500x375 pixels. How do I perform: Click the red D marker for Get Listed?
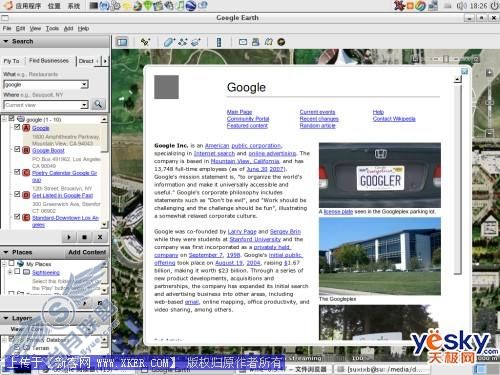tap(26, 195)
